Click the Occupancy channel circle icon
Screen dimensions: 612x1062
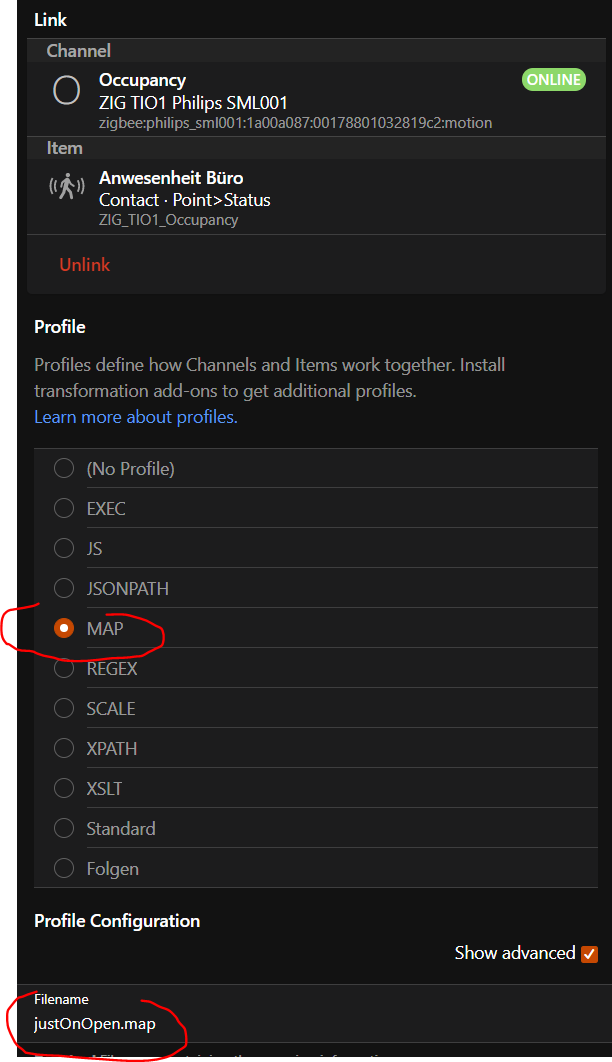66,91
